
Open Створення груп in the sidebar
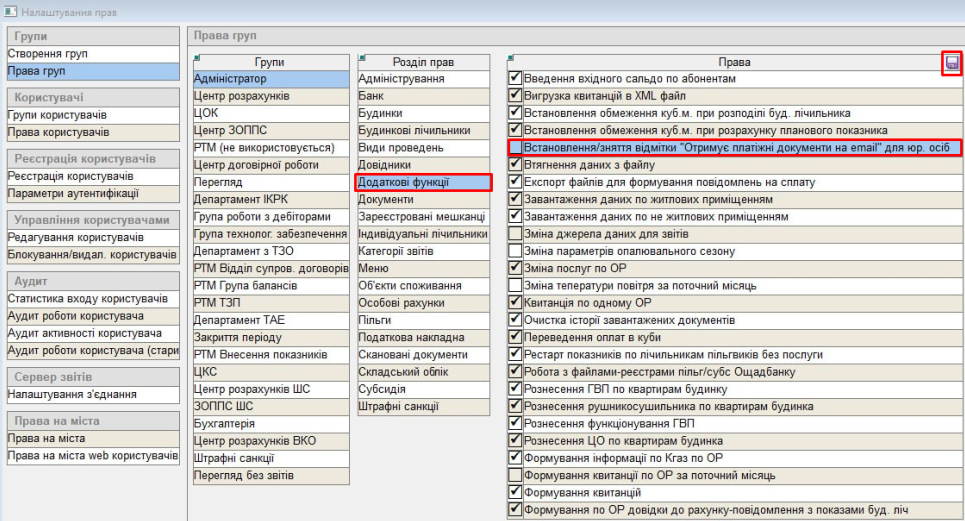(47, 53)
